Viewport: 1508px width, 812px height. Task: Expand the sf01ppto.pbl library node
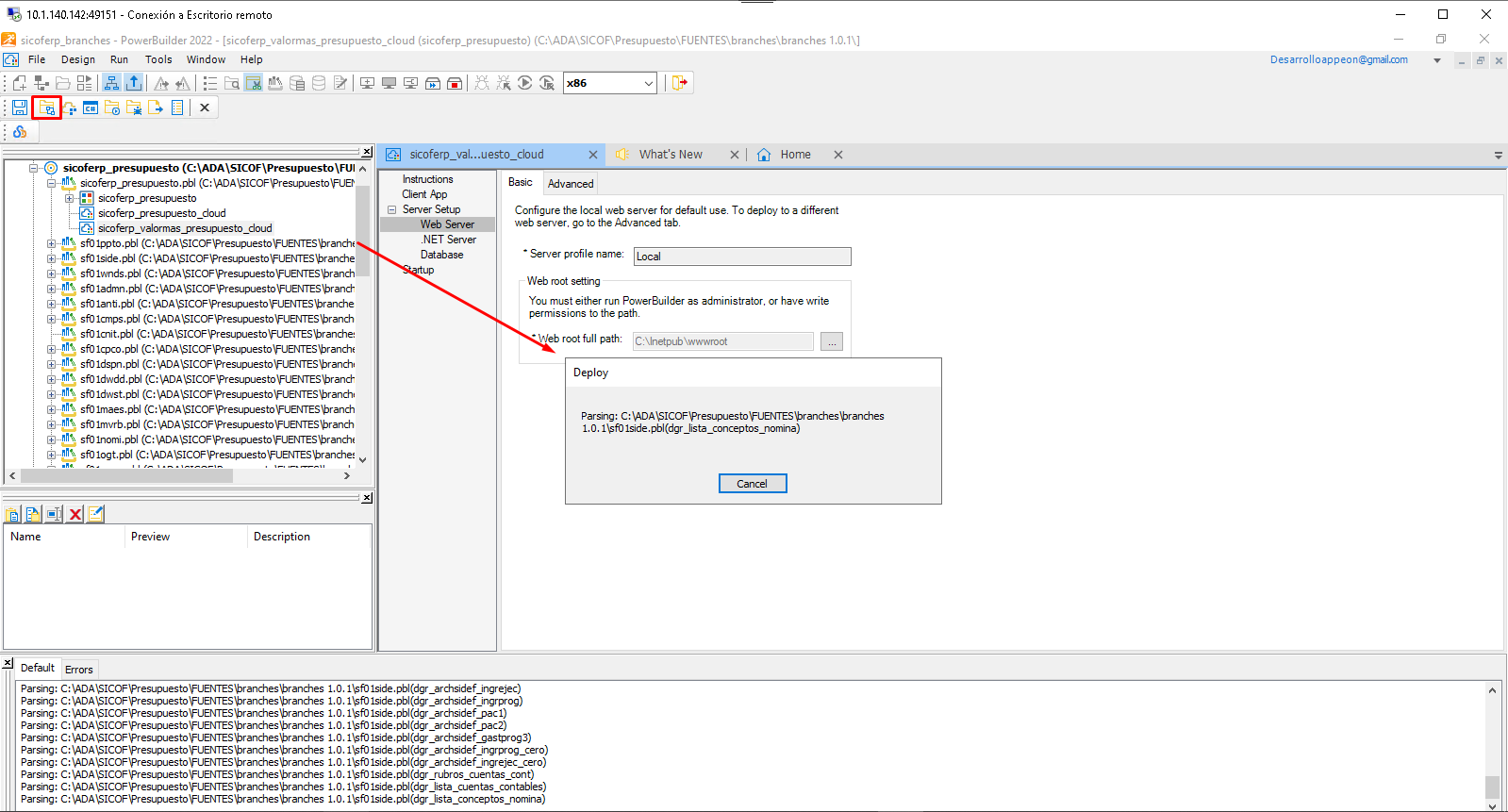coord(52,243)
